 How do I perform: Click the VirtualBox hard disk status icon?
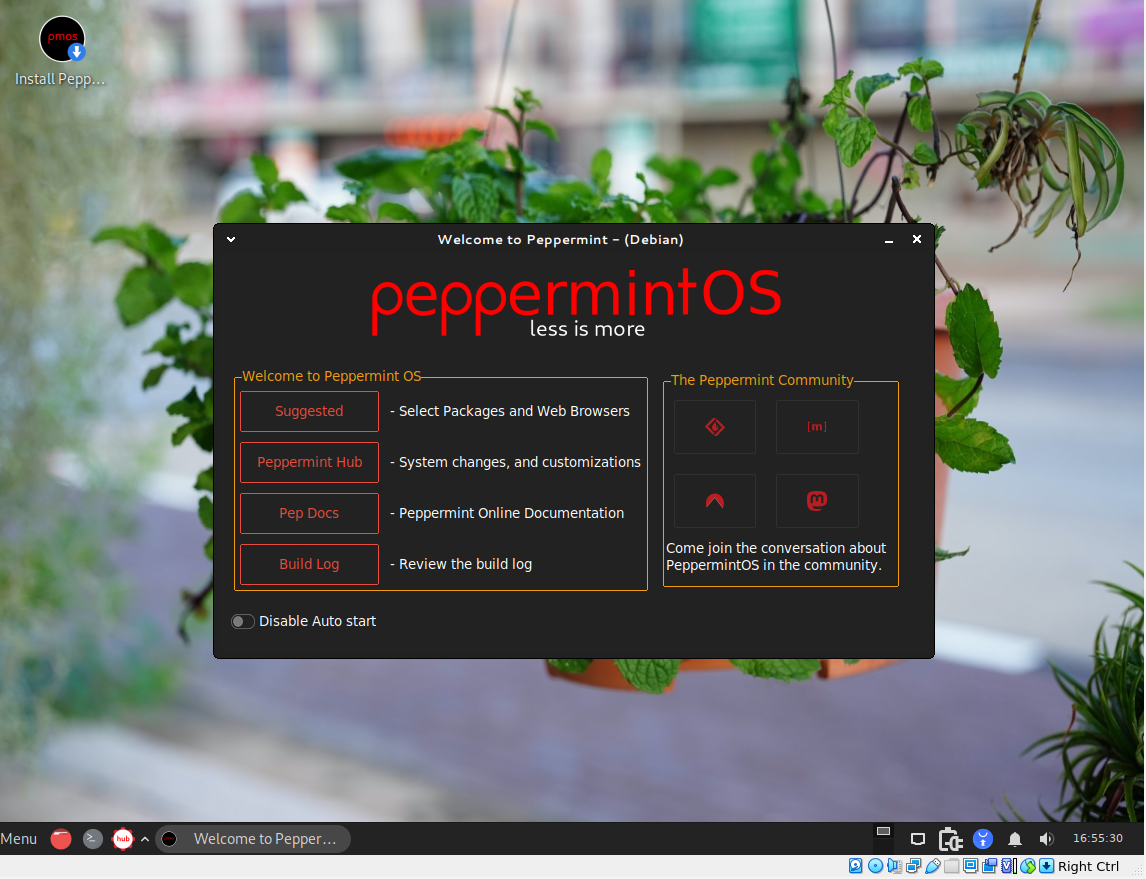[x=856, y=866]
